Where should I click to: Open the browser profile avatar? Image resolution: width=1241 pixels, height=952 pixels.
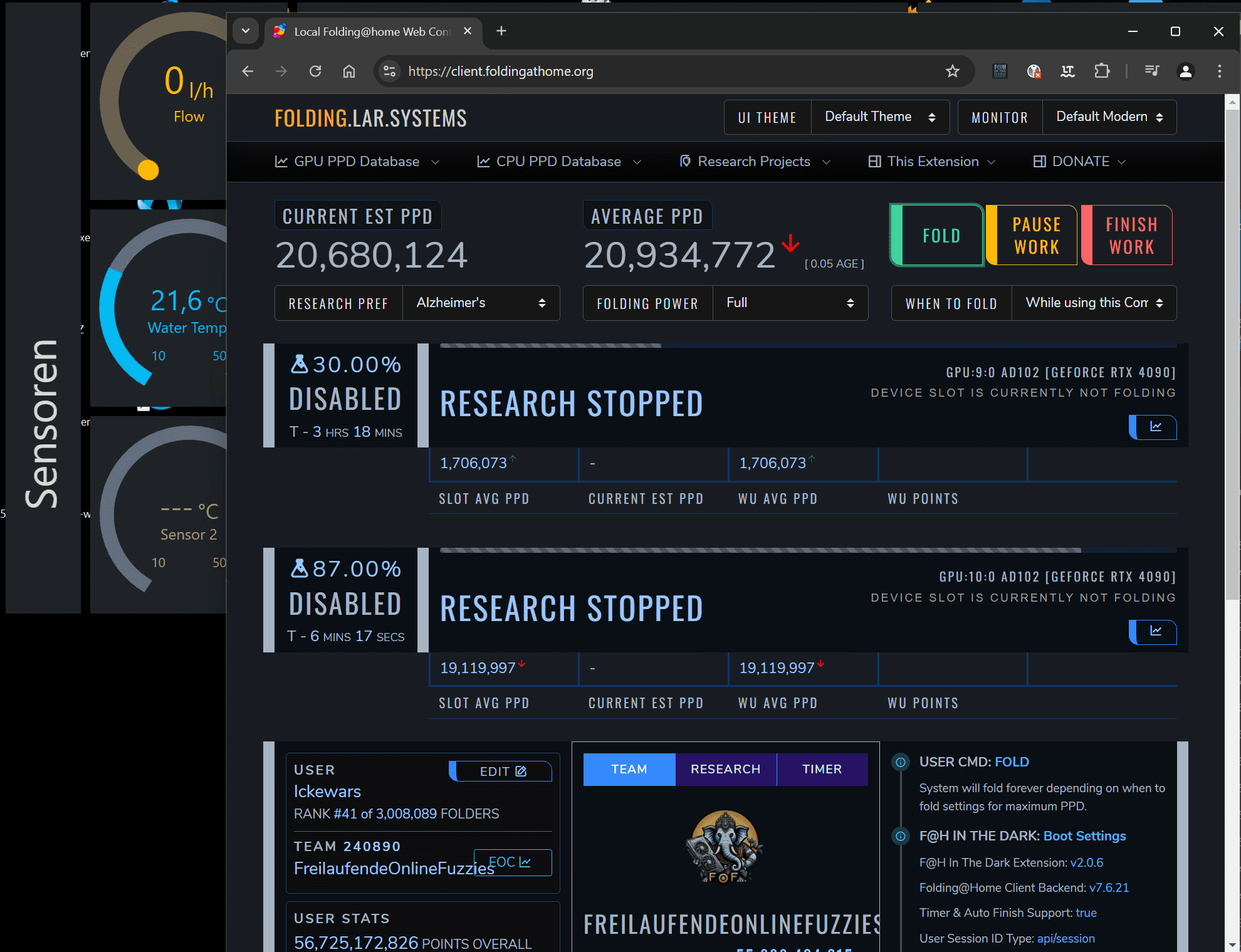pos(1185,71)
